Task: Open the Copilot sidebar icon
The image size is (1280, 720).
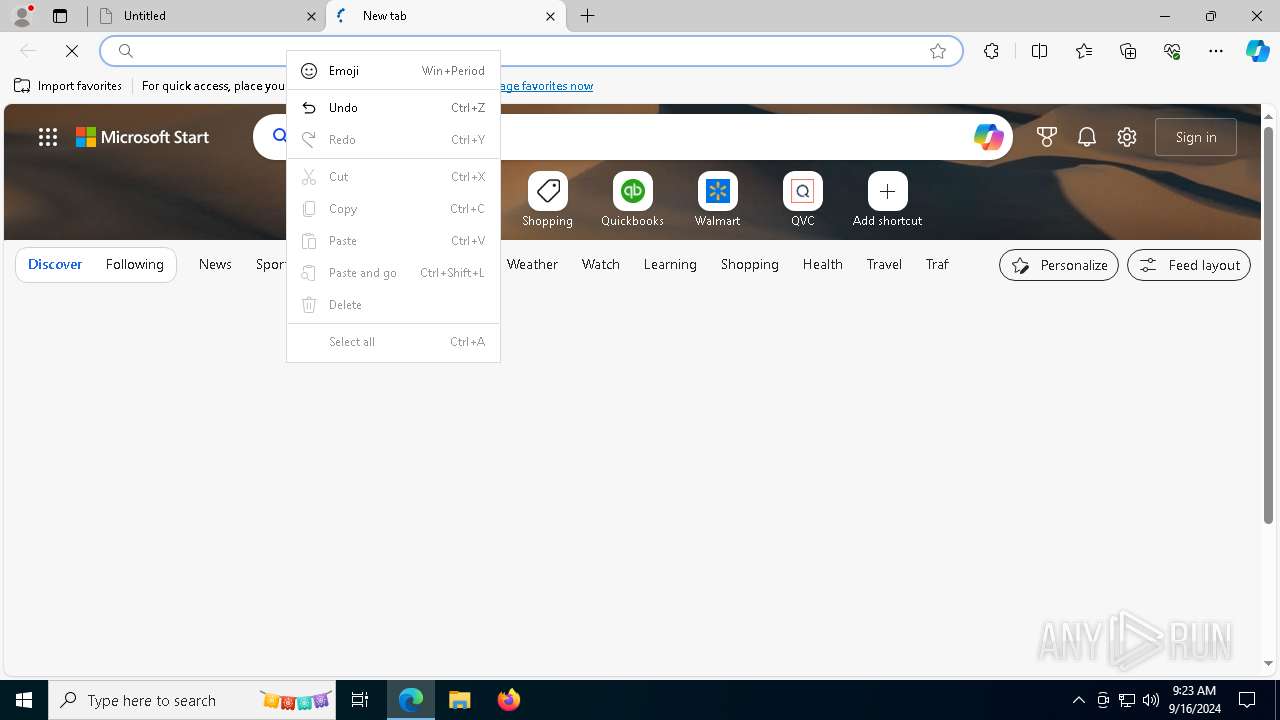Action: tap(1257, 51)
